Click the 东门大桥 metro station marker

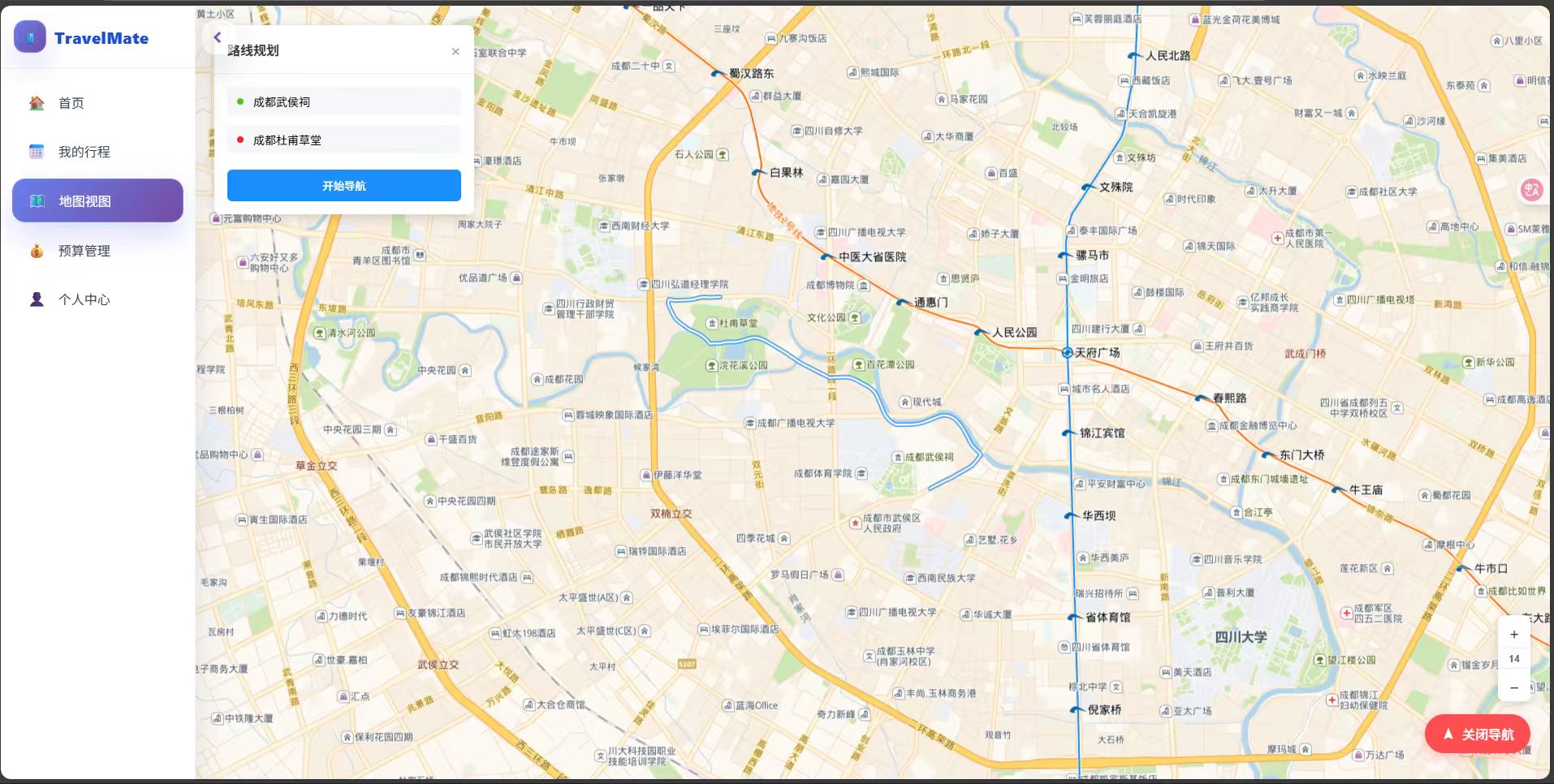coord(1267,454)
